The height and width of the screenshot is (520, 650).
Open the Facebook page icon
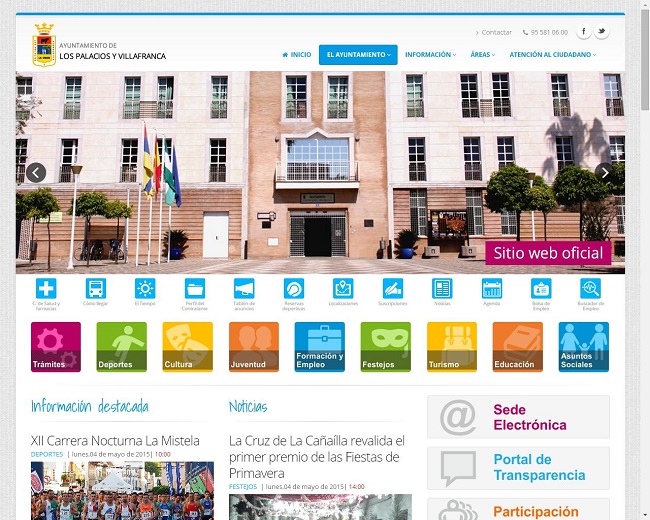(x=584, y=32)
